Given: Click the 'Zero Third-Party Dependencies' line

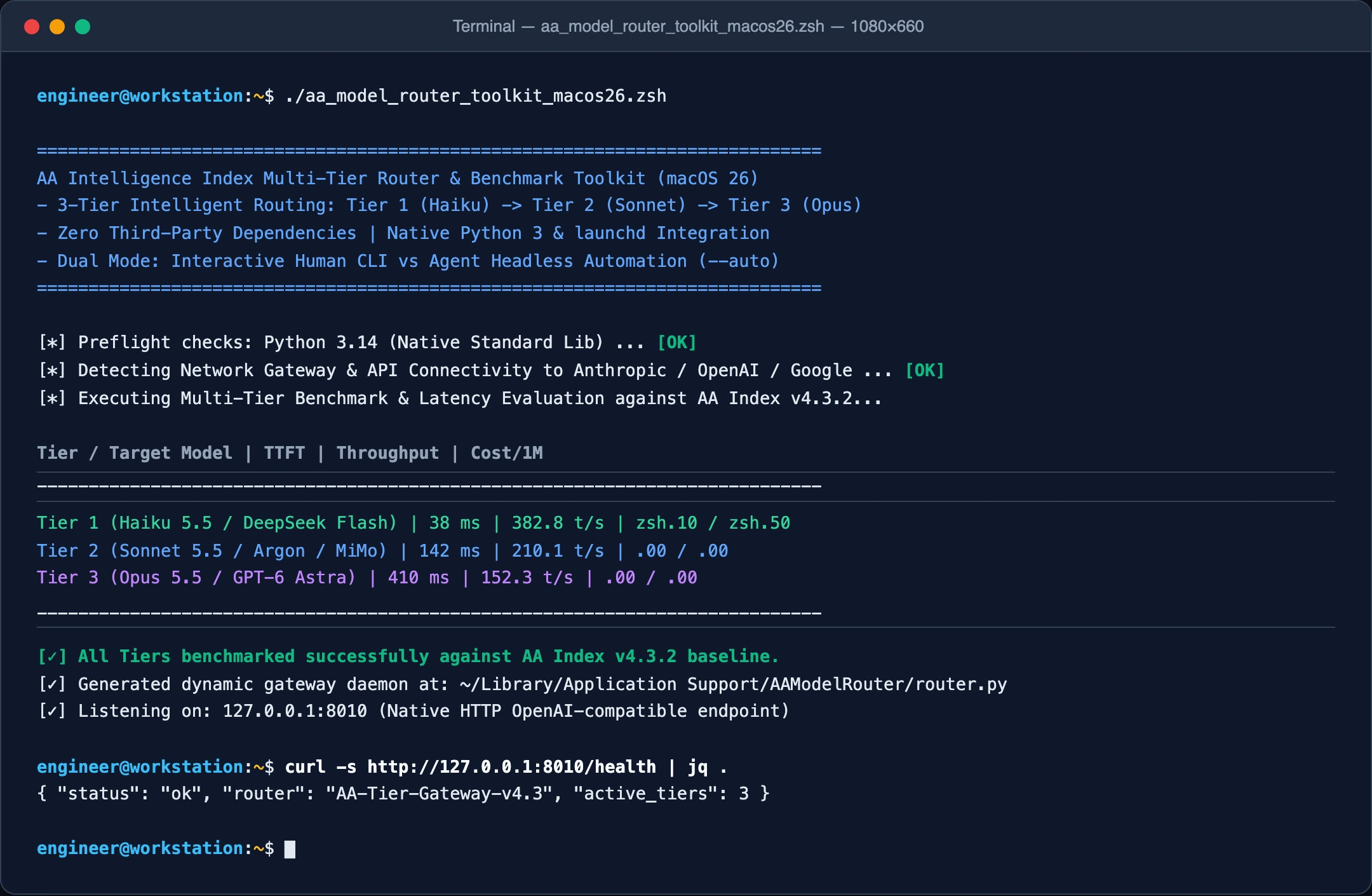Looking at the screenshot, I should [x=403, y=233].
